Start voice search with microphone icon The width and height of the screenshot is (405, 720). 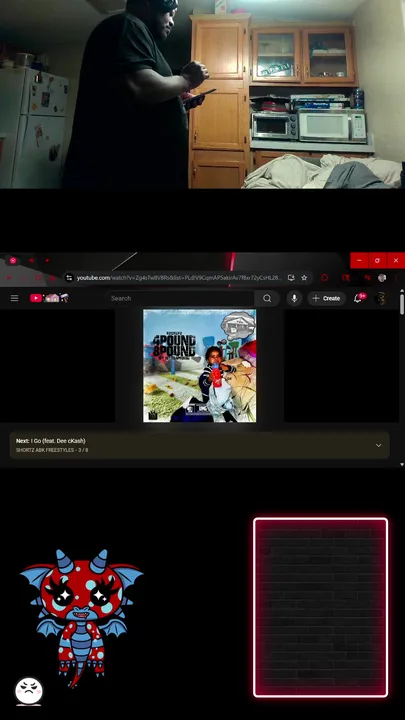tap(294, 298)
